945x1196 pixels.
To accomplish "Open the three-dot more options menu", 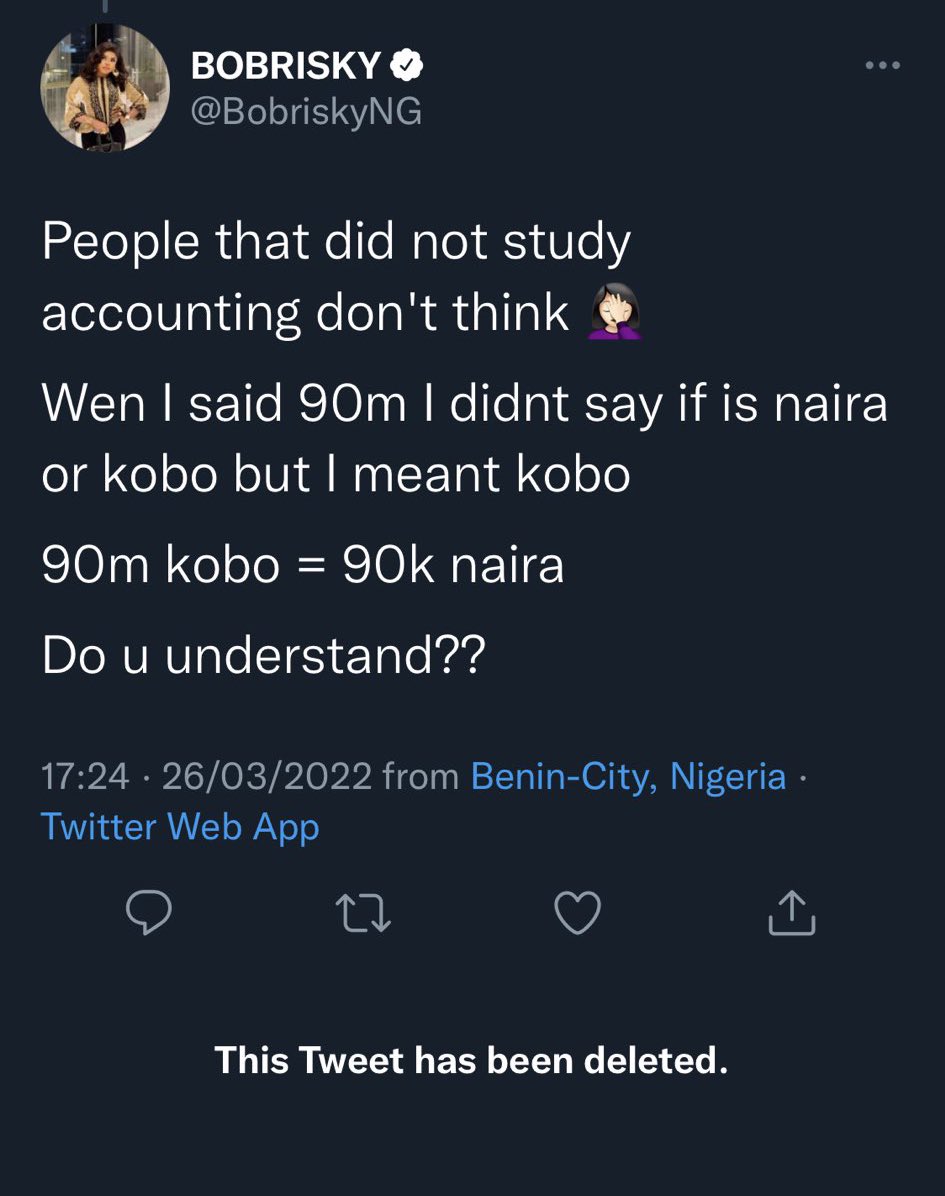I will click(882, 66).
